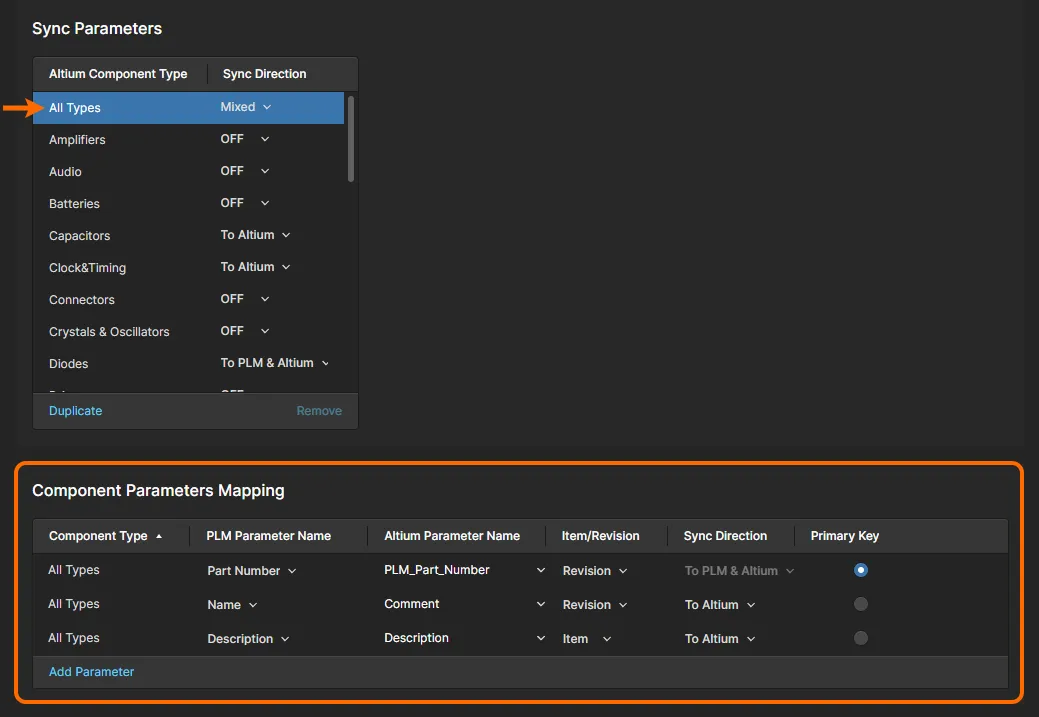Sort by Component Type column arrow
The width and height of the screenshot is (1039, 717).
click(x=158, y=536)
